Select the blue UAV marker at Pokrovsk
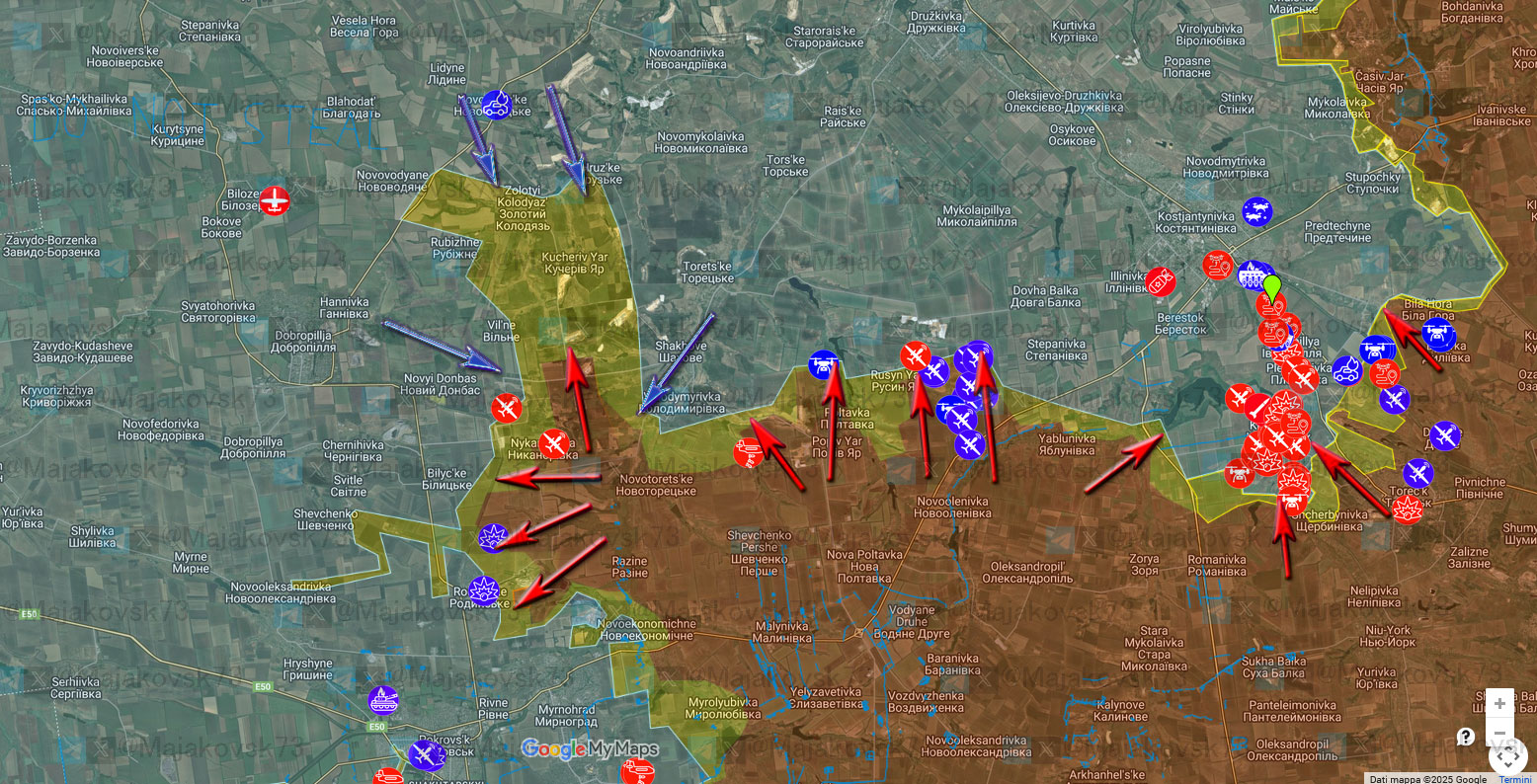This screenshot has height=784, width=1537. pos(426,755)
